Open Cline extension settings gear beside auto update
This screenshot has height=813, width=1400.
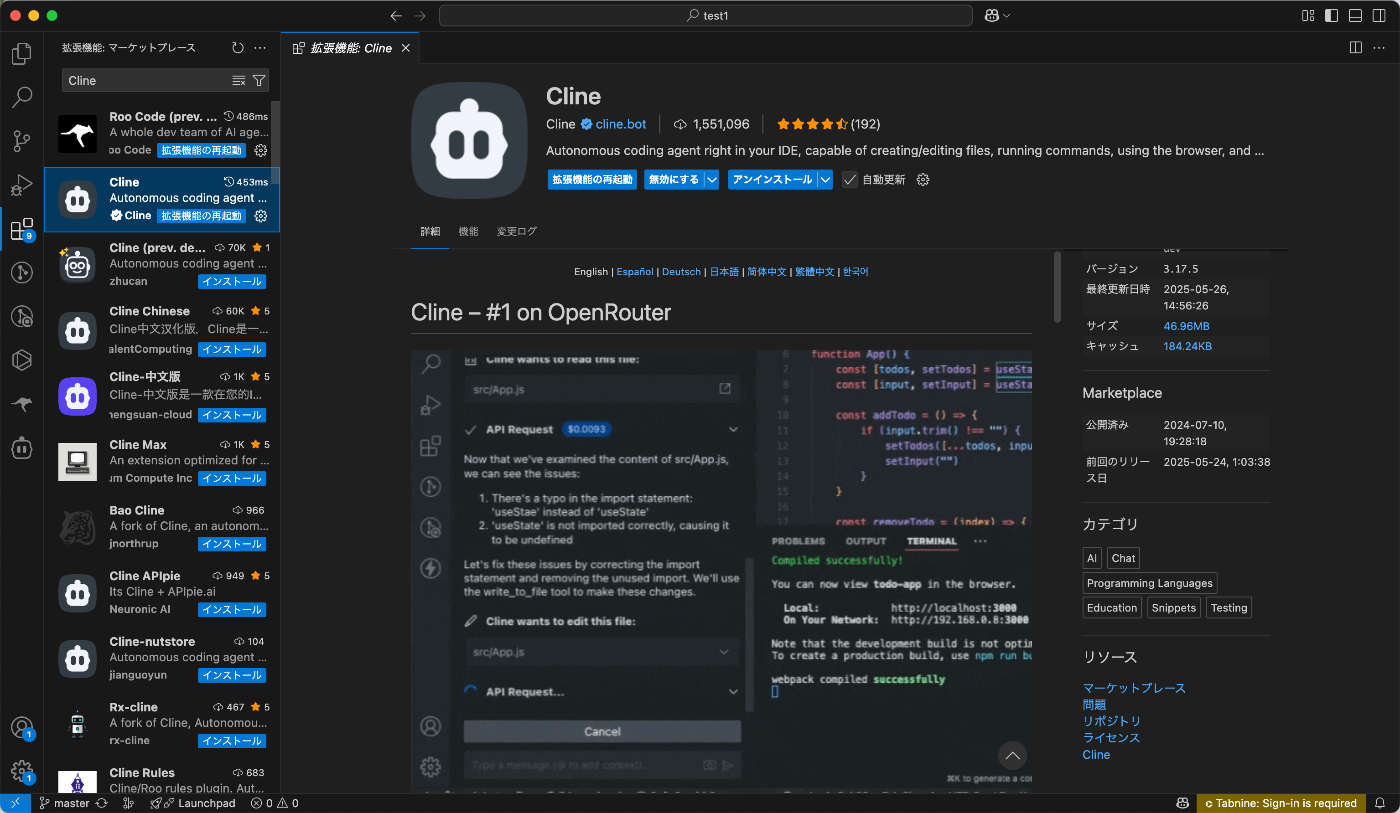923,180
